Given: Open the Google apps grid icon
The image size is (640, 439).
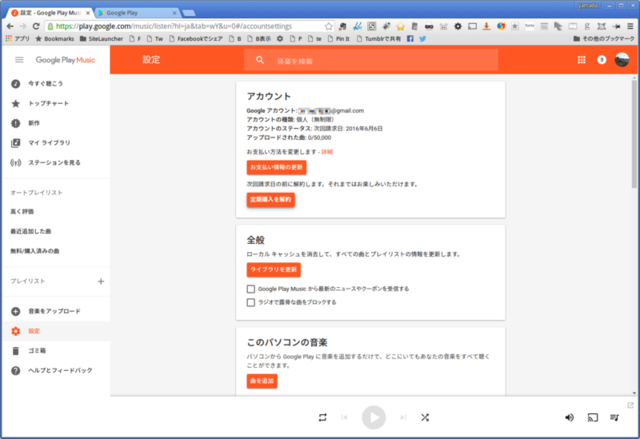Looking at the screenshot, I should [582, 60].
